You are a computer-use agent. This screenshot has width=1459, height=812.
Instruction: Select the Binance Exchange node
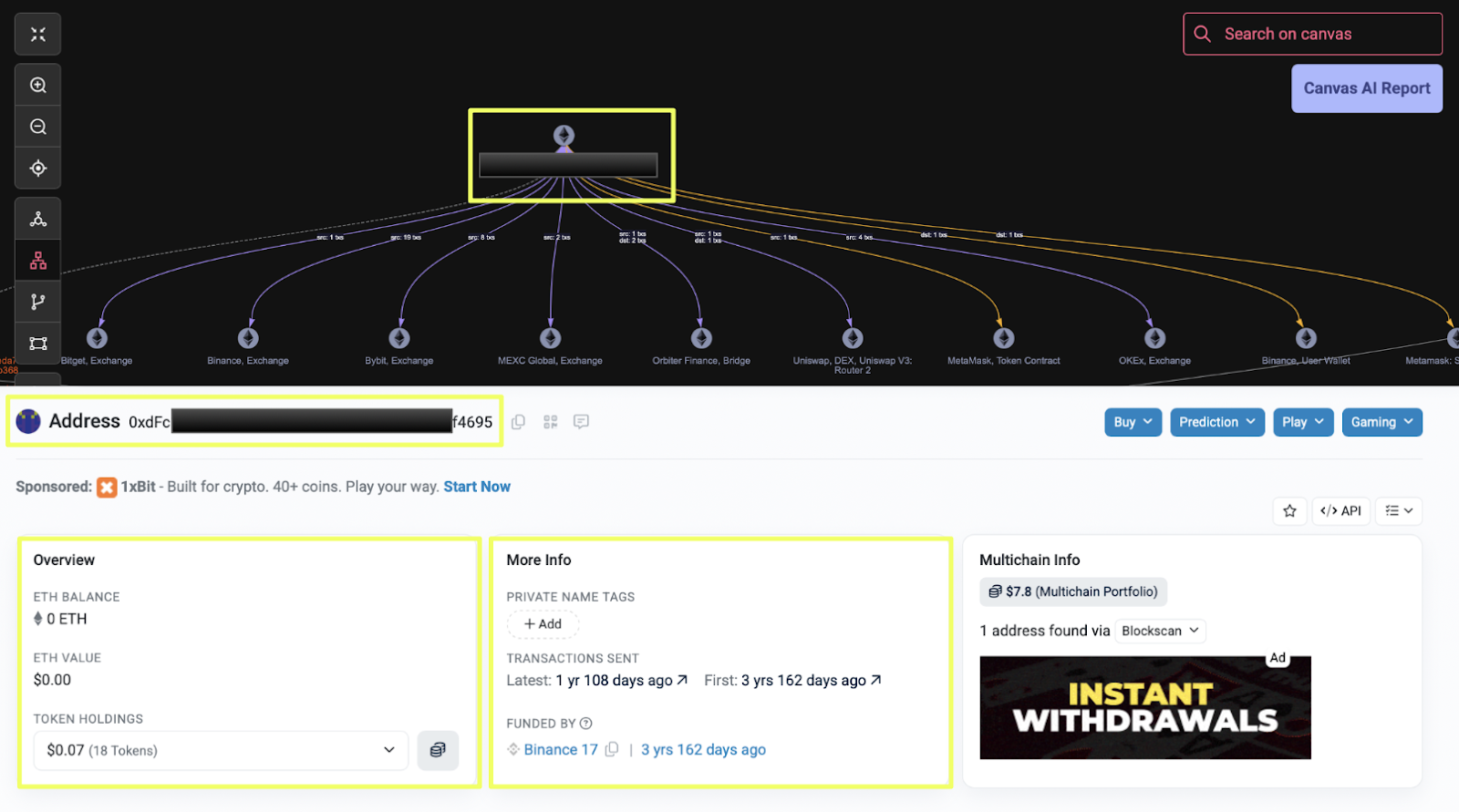(x=248, y=338)
